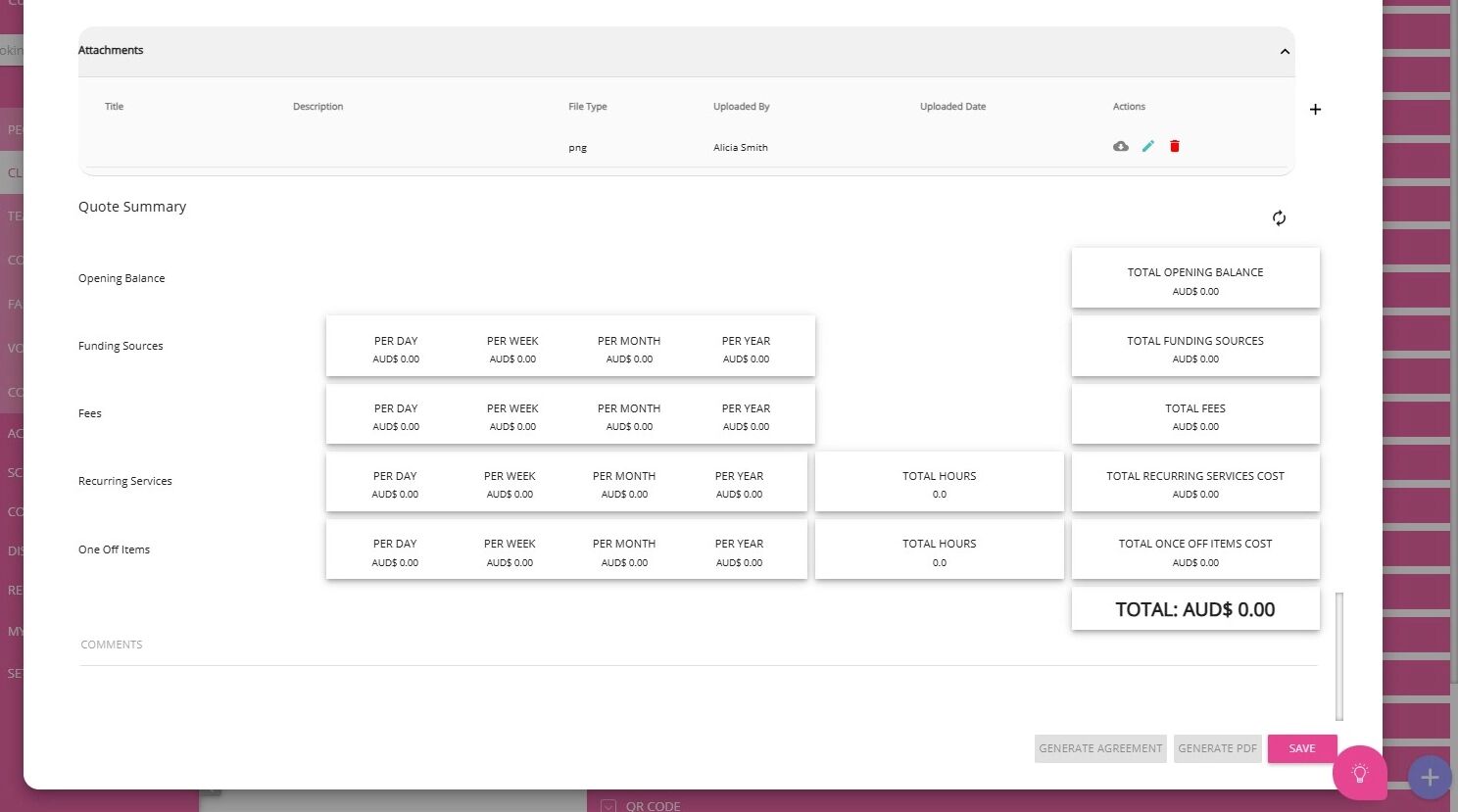The image size is (1458, 812).
Task: Open the lightbulb tips button
Action: click(x=1360, y=773)
